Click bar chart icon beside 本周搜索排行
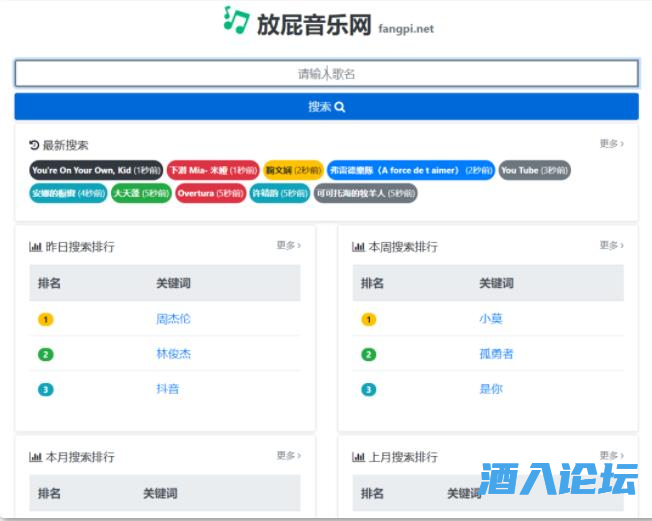This screenshot has height=521, width=652. point(359,247)
